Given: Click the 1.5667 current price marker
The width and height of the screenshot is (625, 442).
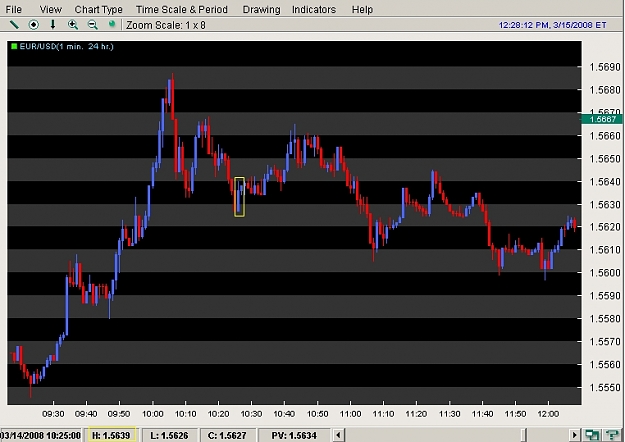Looking at the screenshot, I should [x=602, y=119].
